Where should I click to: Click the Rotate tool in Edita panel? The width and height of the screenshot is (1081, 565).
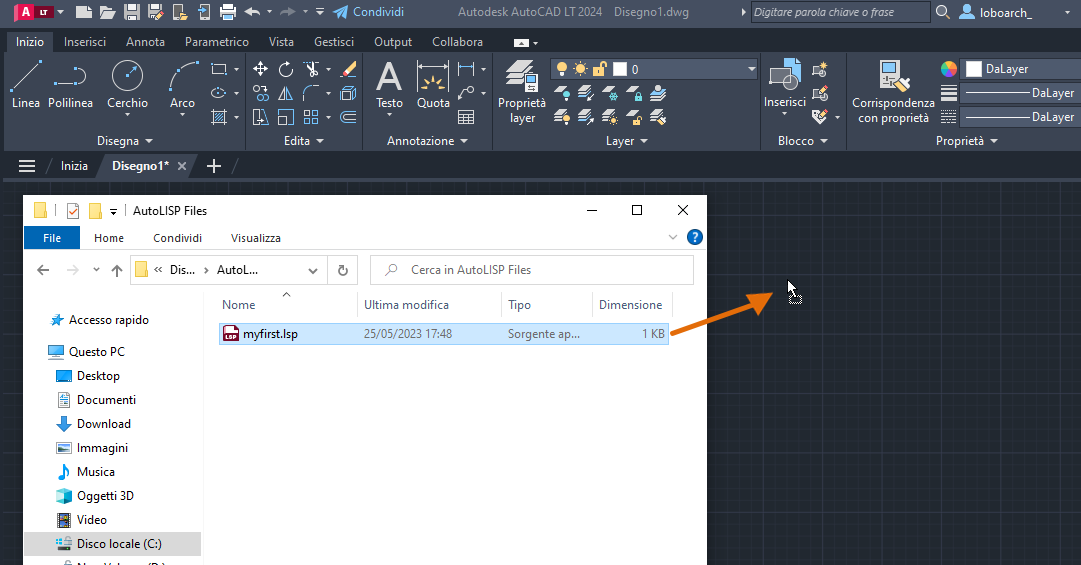coord(285,69)
